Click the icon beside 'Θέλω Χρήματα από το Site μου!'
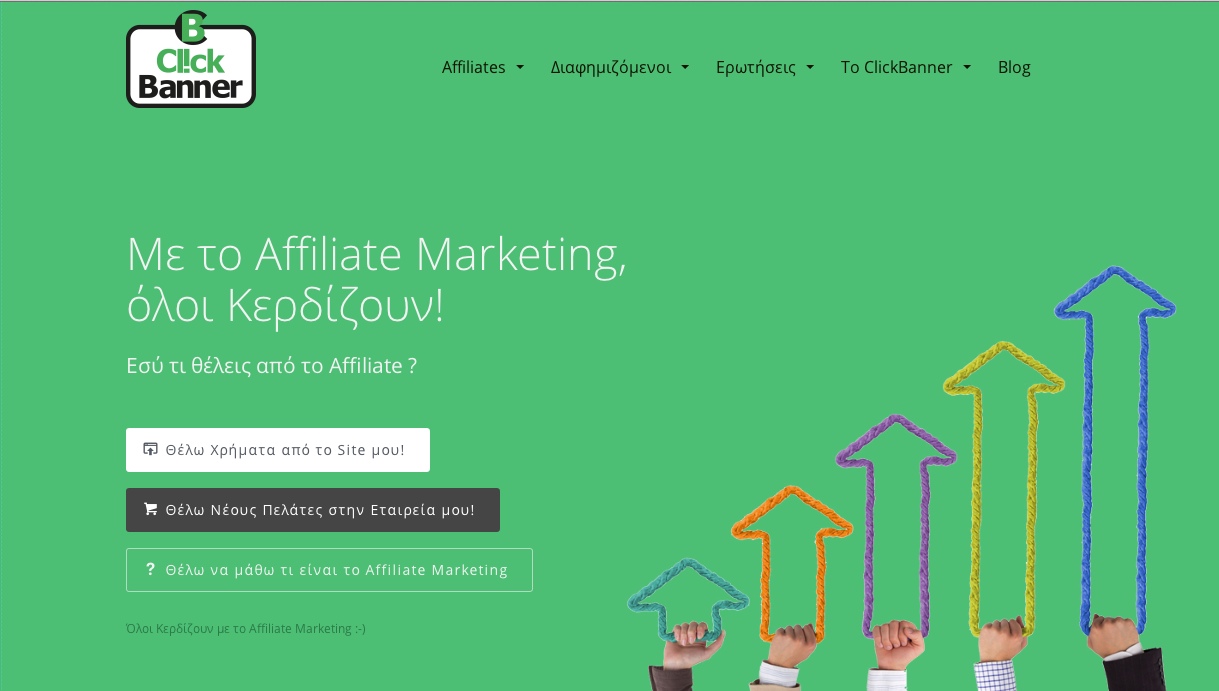This screenshot has width=1219, height=691. pyautogui.click(x=151, y=449)
